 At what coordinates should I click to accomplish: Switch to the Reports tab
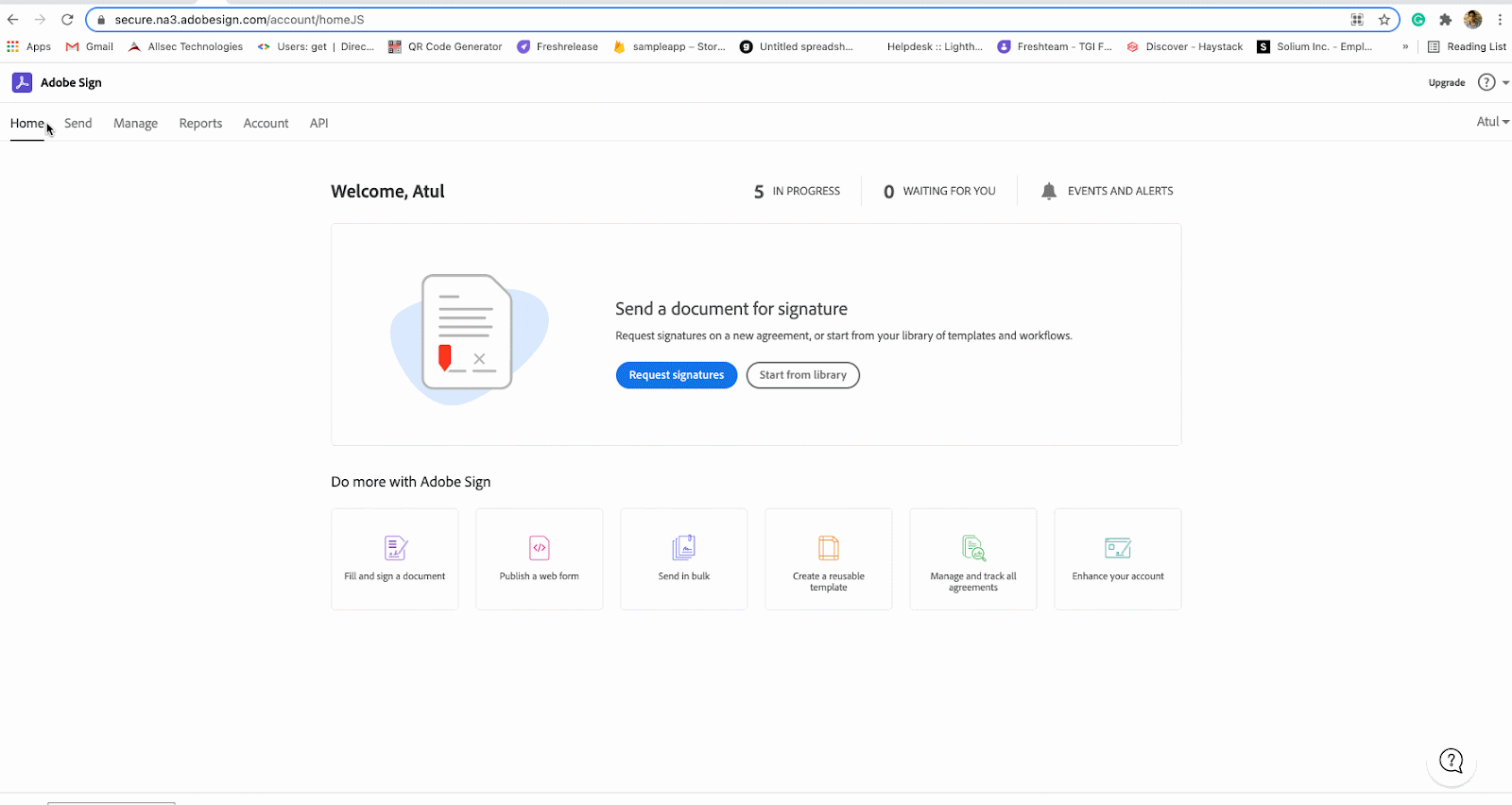pos(200,123)
